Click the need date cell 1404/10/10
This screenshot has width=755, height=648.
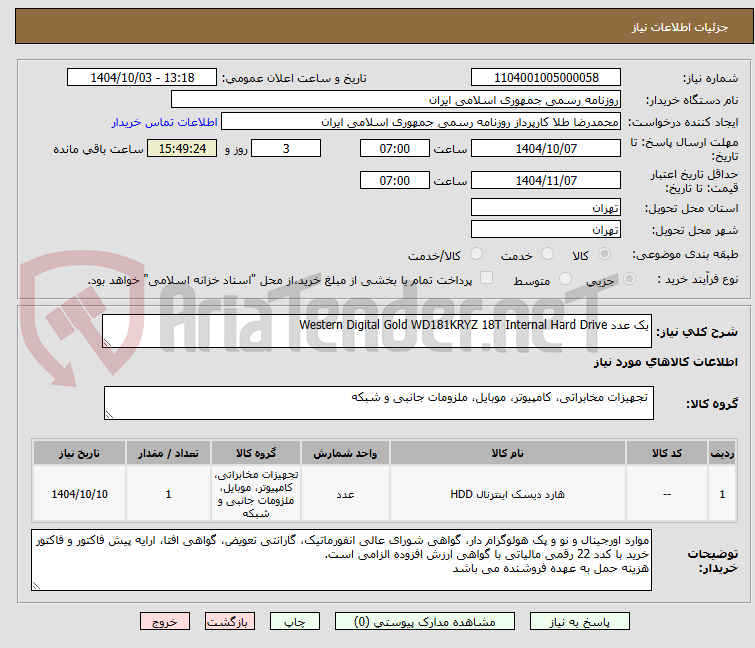[x=79, y=494]
